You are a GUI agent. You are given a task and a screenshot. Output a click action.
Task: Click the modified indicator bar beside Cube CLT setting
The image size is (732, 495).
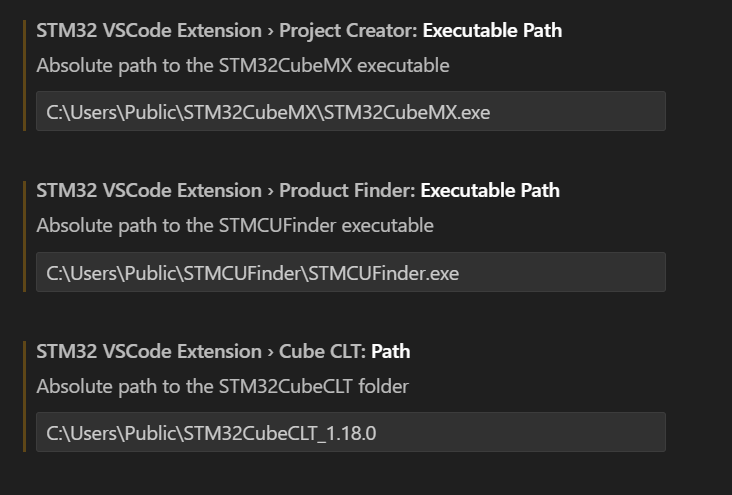point(24,395)
